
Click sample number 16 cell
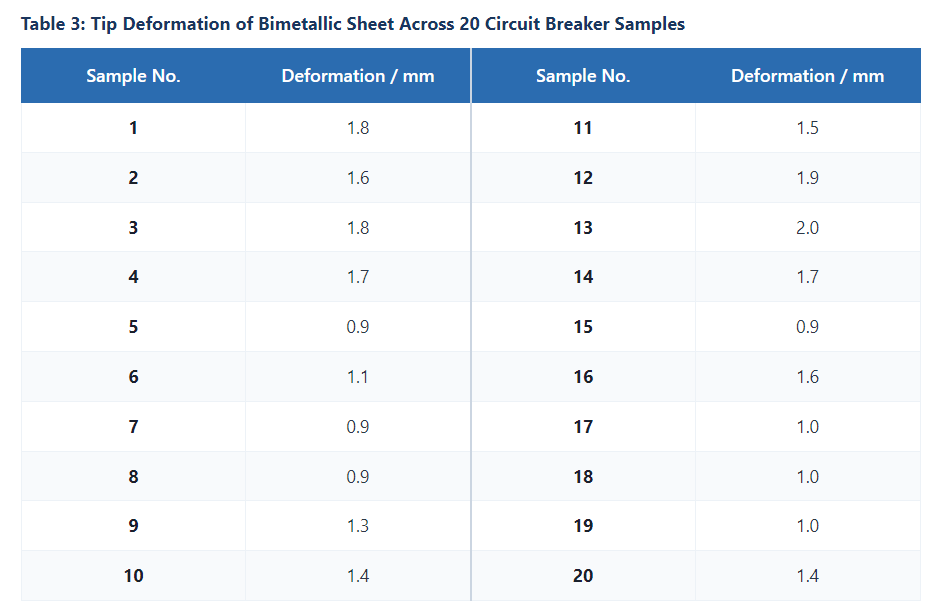tap(583, 377)
